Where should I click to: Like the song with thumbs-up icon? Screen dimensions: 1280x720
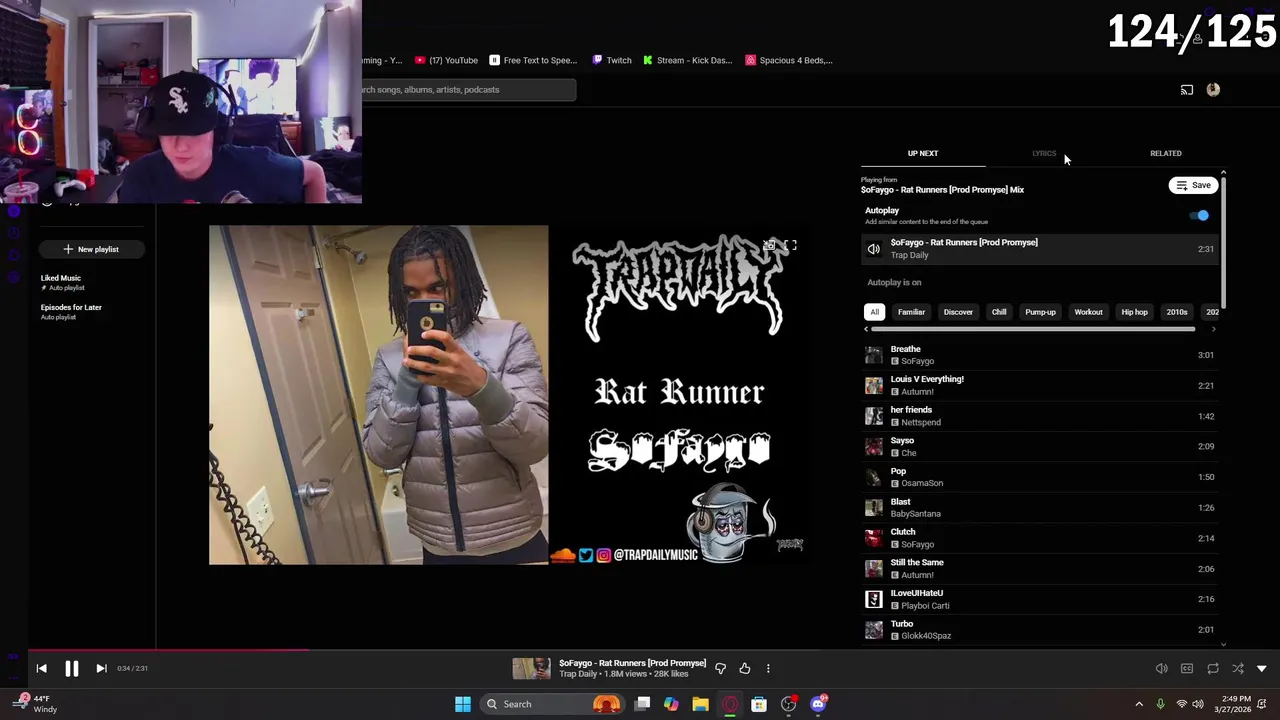[744, 668]
